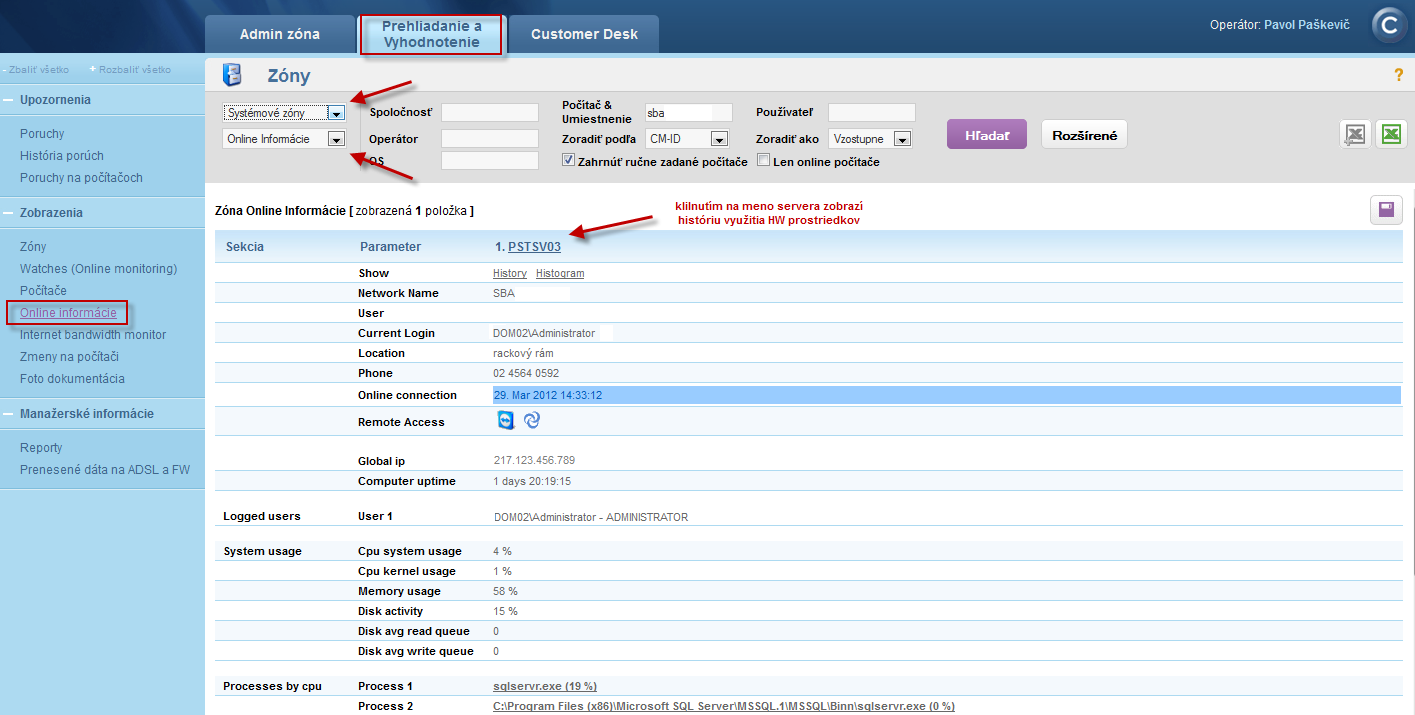Select the 'Prehliadanie a Vyhodnotenie' tab

431,34
